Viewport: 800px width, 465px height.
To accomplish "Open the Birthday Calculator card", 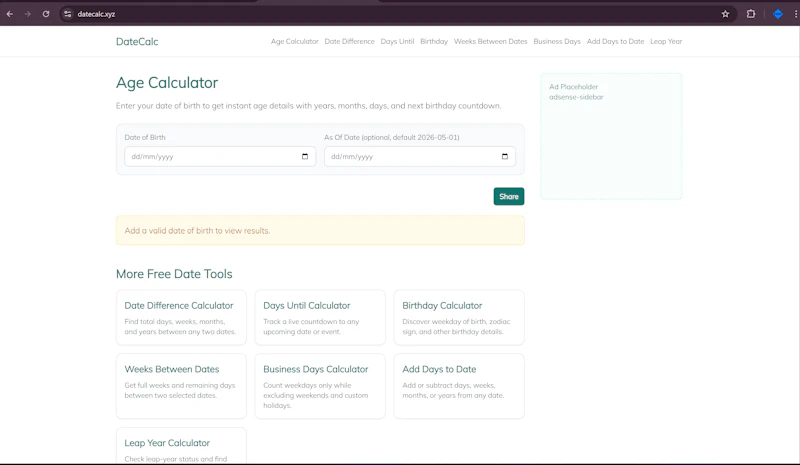I will coord(459,317).
